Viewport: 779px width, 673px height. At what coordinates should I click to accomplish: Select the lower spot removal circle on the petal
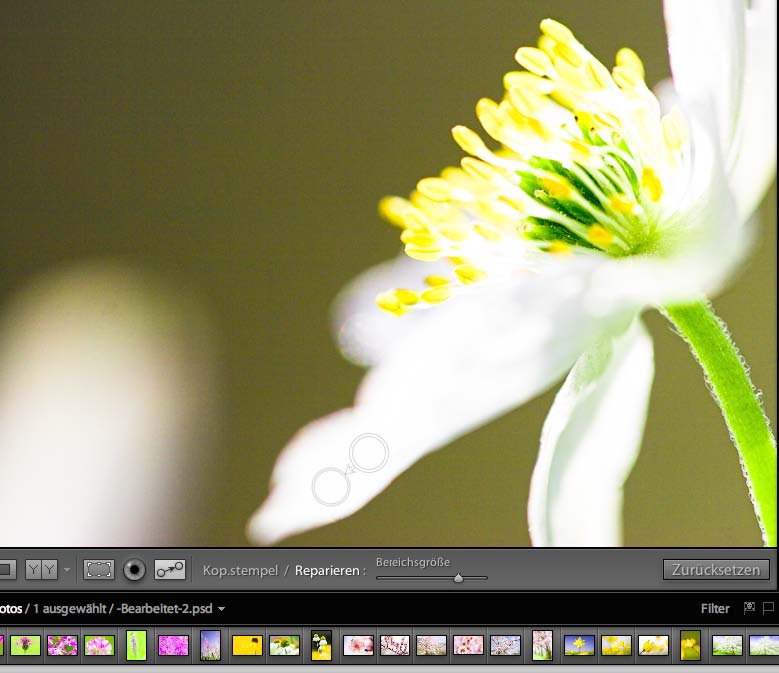[x=331, y=487]
